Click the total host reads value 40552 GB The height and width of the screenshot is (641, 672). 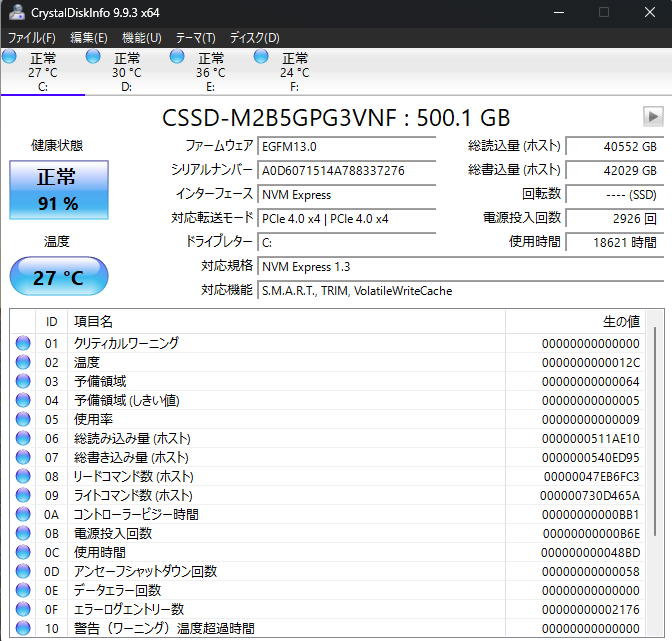615,147
